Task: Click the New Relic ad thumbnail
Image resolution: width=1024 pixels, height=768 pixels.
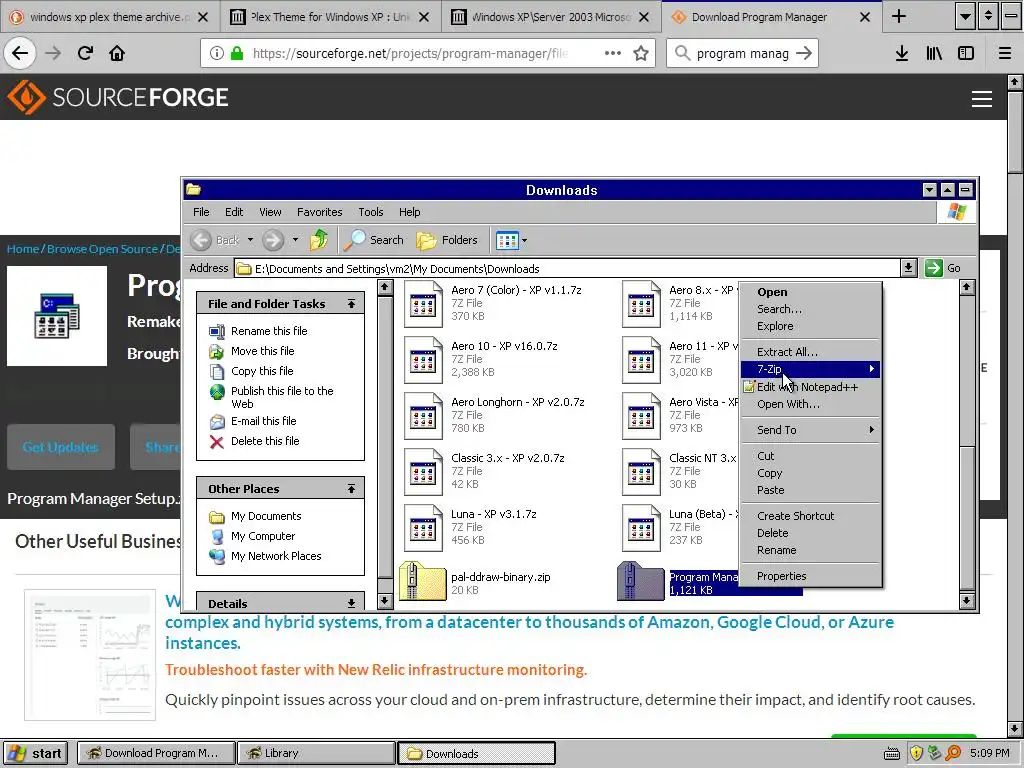Action: (90, 654)
